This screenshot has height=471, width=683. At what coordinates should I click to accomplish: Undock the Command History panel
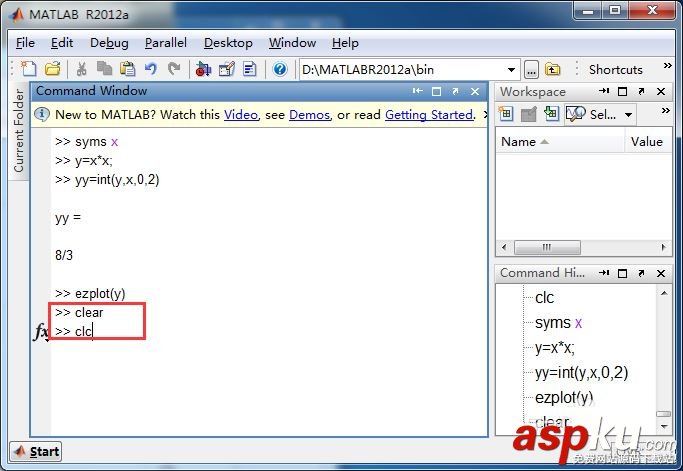coord(641,273)
